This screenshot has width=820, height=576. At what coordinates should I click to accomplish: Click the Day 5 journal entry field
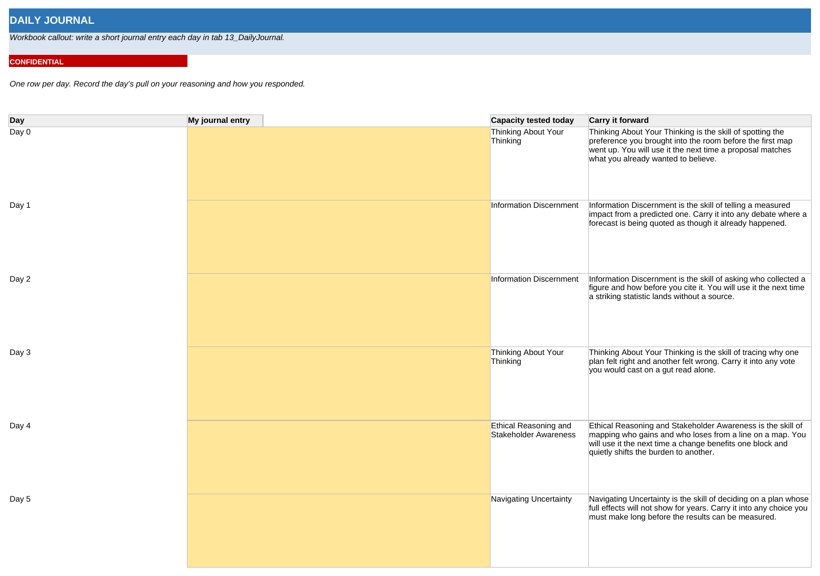click(x=338, y=530)
